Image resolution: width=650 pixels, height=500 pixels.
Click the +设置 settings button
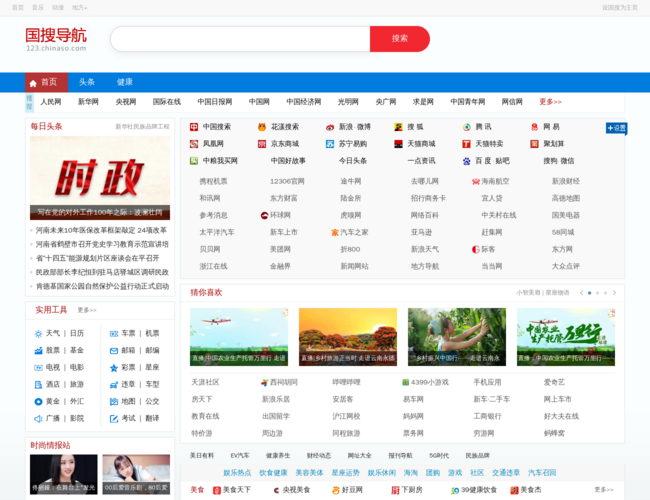coord(616,129)
